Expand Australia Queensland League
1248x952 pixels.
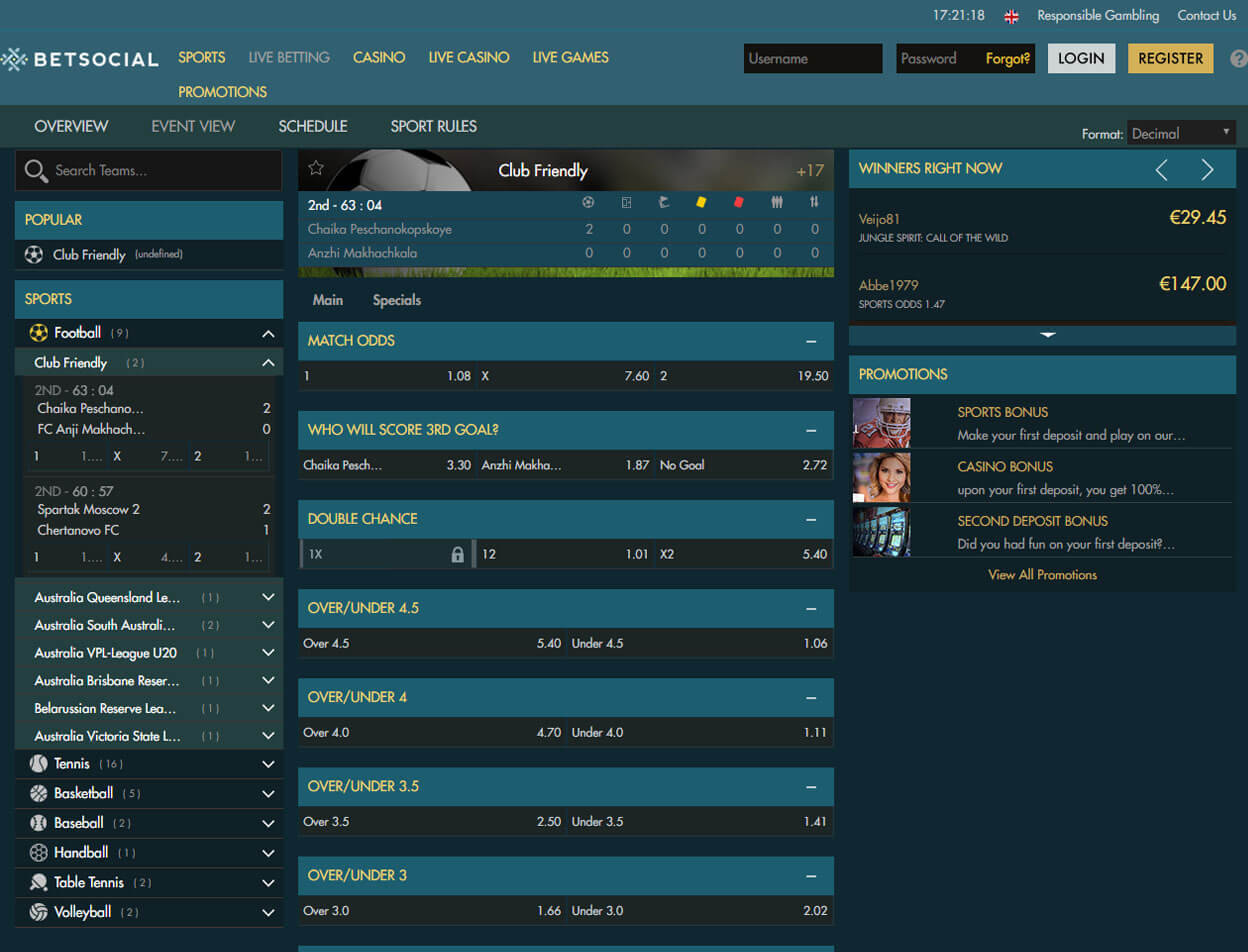[268, 597]
